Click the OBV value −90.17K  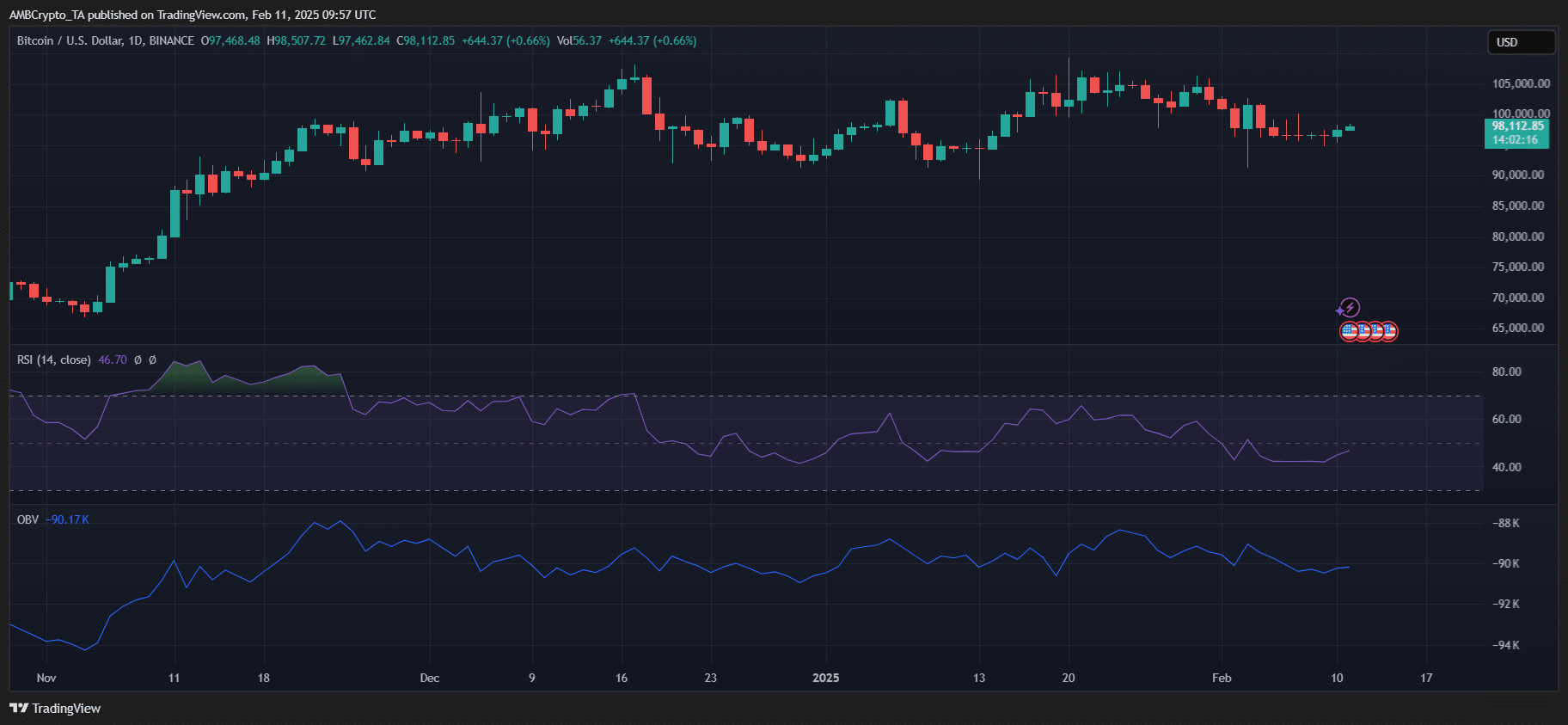(x=67, y=519)
